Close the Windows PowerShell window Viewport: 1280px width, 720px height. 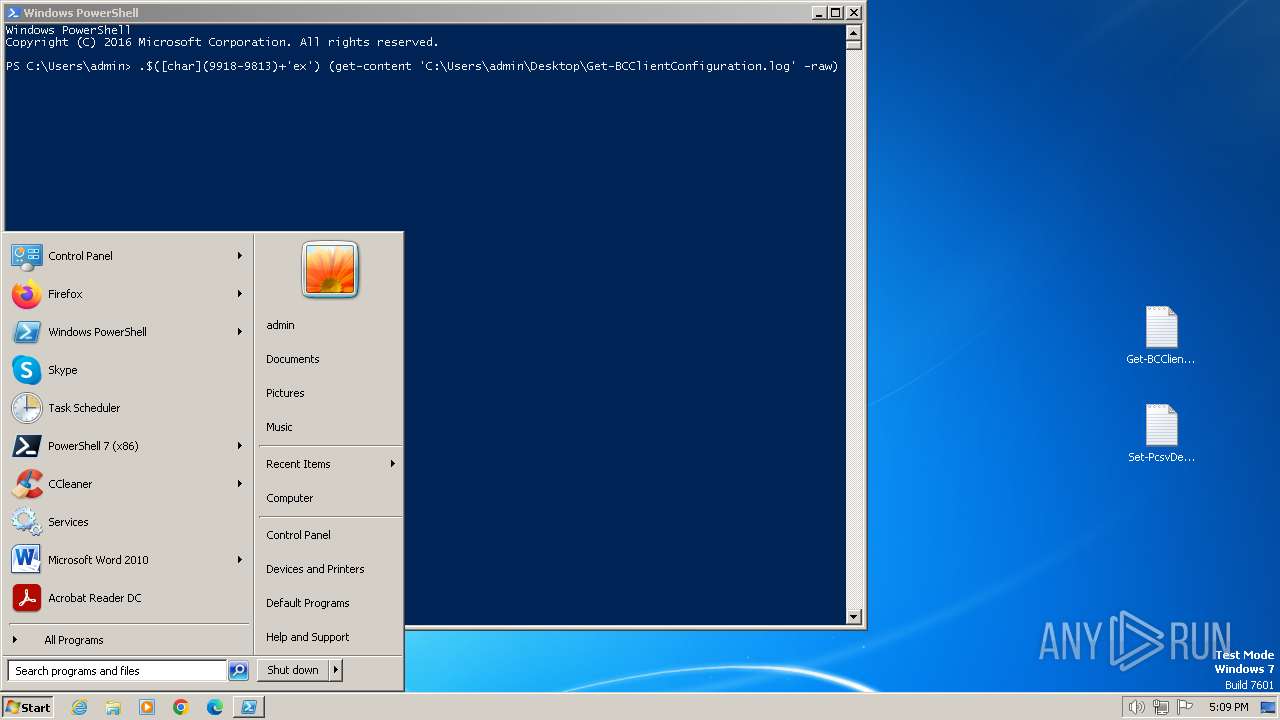(854, 13)
